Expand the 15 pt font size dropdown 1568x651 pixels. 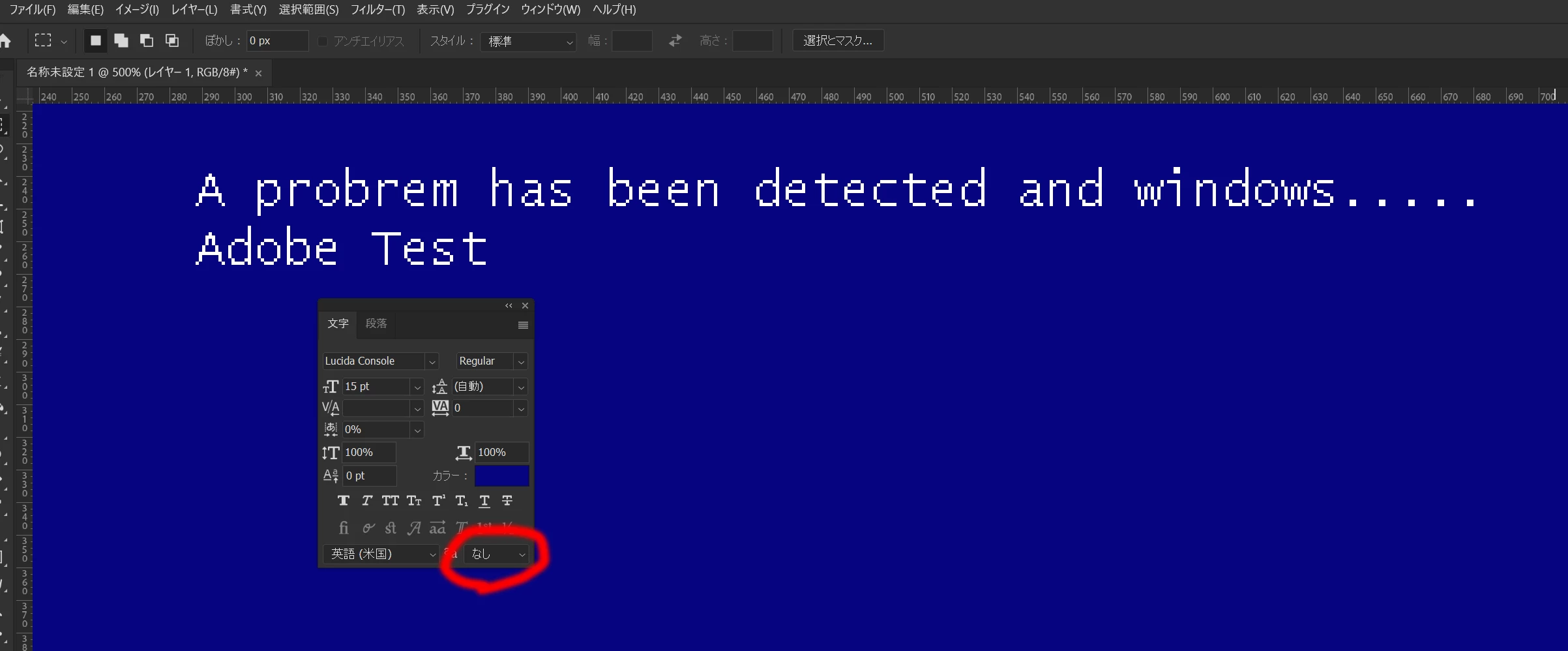417,387
